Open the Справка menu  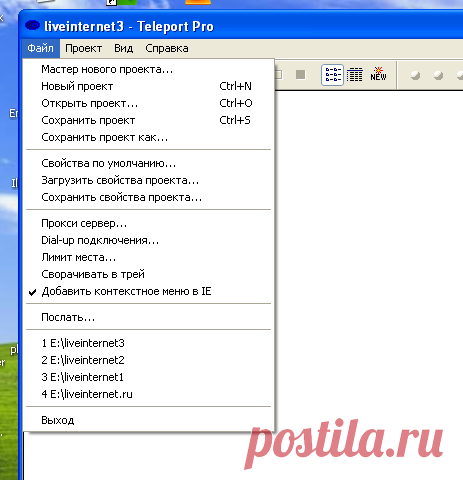(x=167, y=48)
